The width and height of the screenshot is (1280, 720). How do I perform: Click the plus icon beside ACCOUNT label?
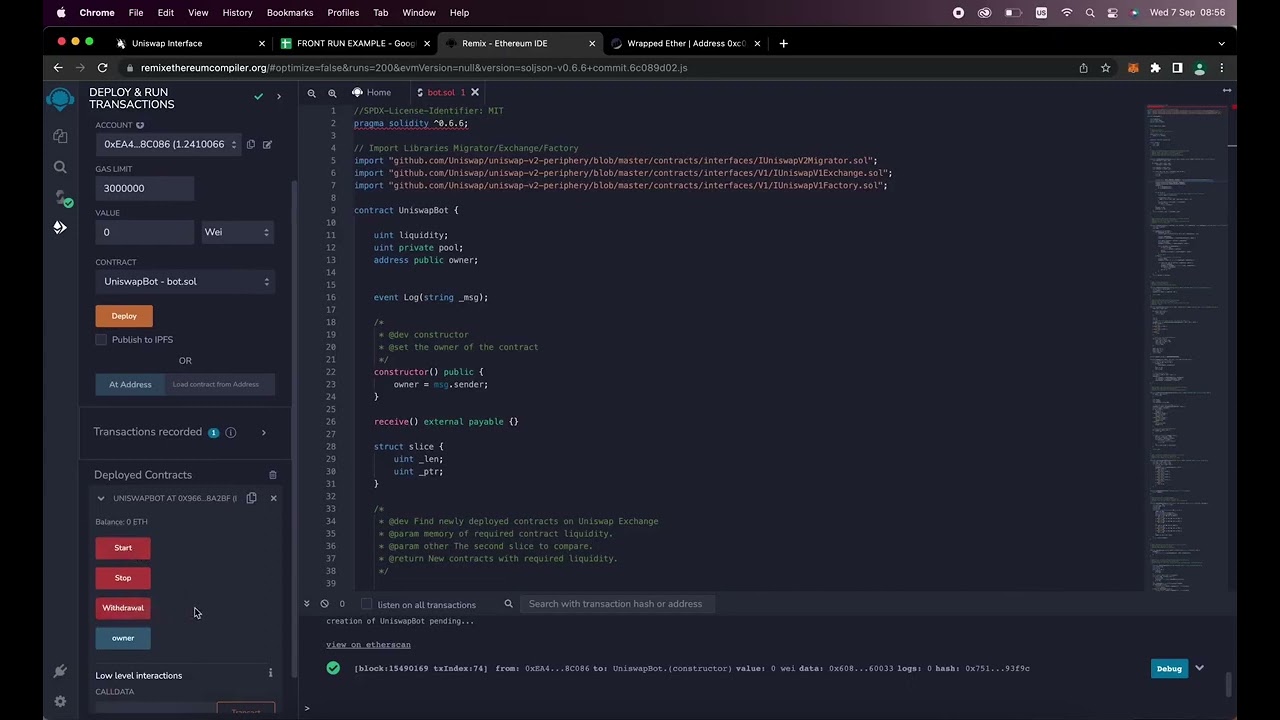pos(140,125)
